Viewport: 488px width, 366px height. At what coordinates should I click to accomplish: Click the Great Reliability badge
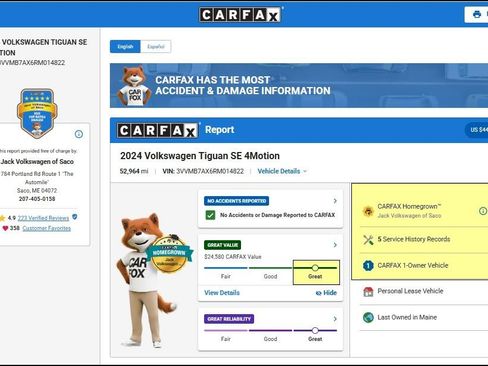click(229, 319)
